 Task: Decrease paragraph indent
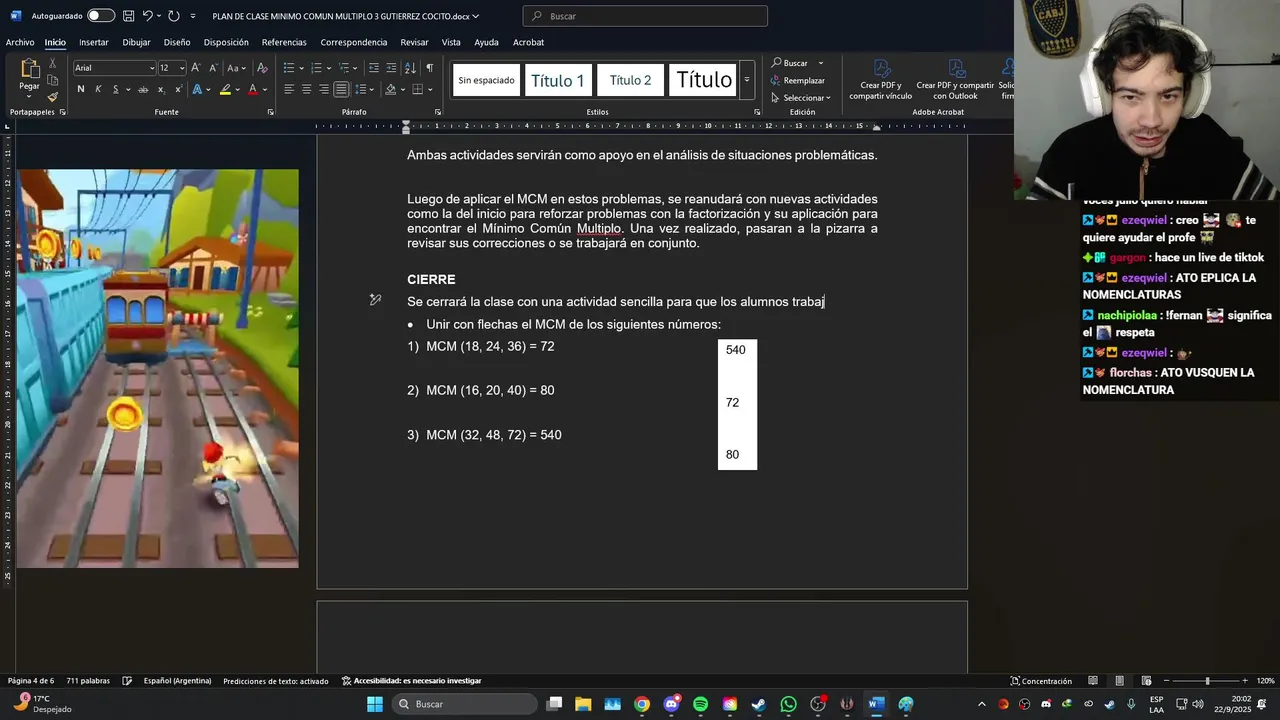pyautogui.click(x=374, y=67)
